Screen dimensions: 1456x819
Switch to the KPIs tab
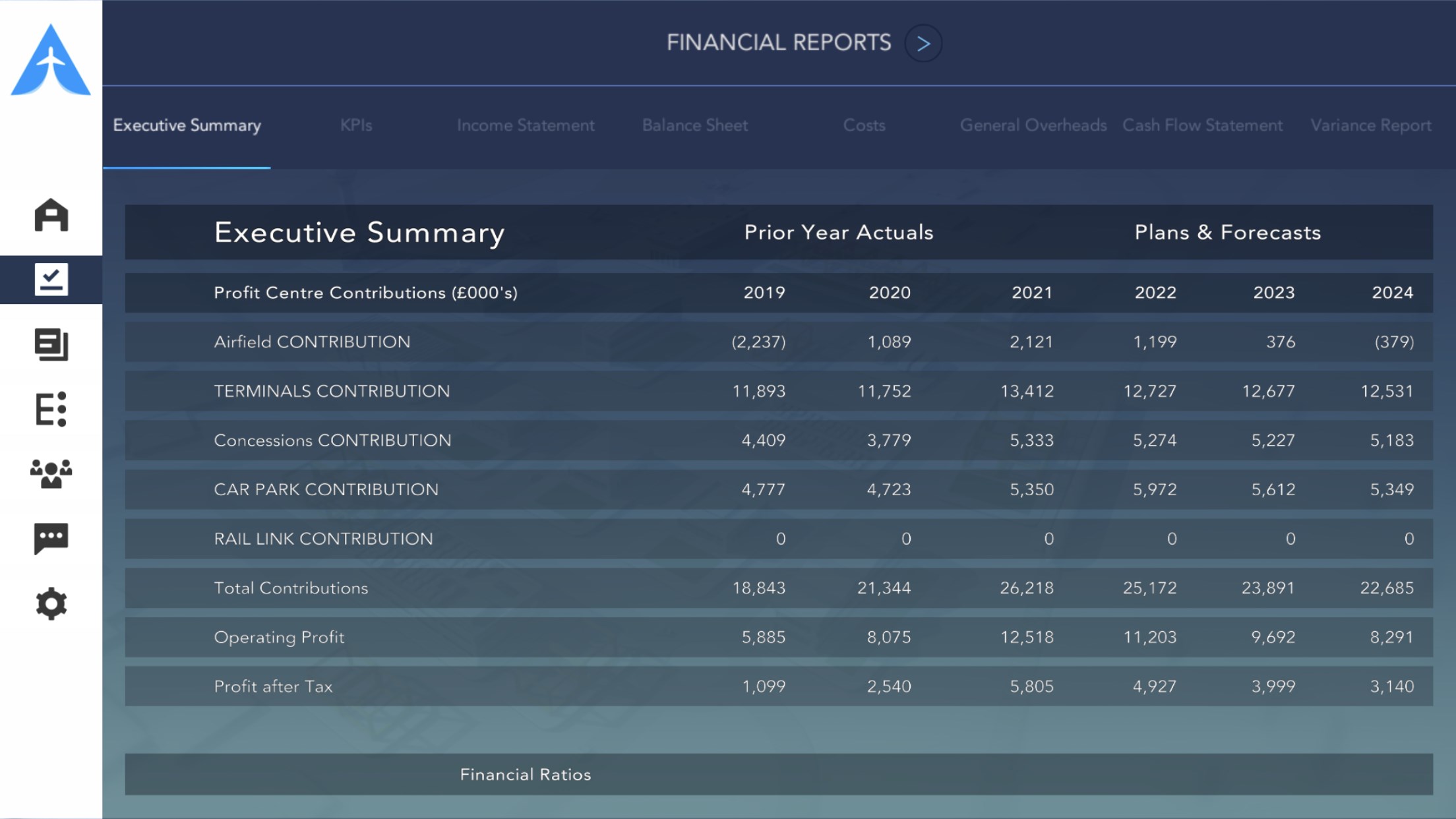click(356, 125)
